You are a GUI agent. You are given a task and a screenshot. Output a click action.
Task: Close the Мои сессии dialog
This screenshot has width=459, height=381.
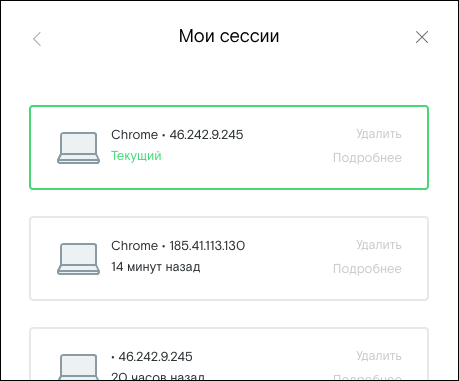coord(422,37)
